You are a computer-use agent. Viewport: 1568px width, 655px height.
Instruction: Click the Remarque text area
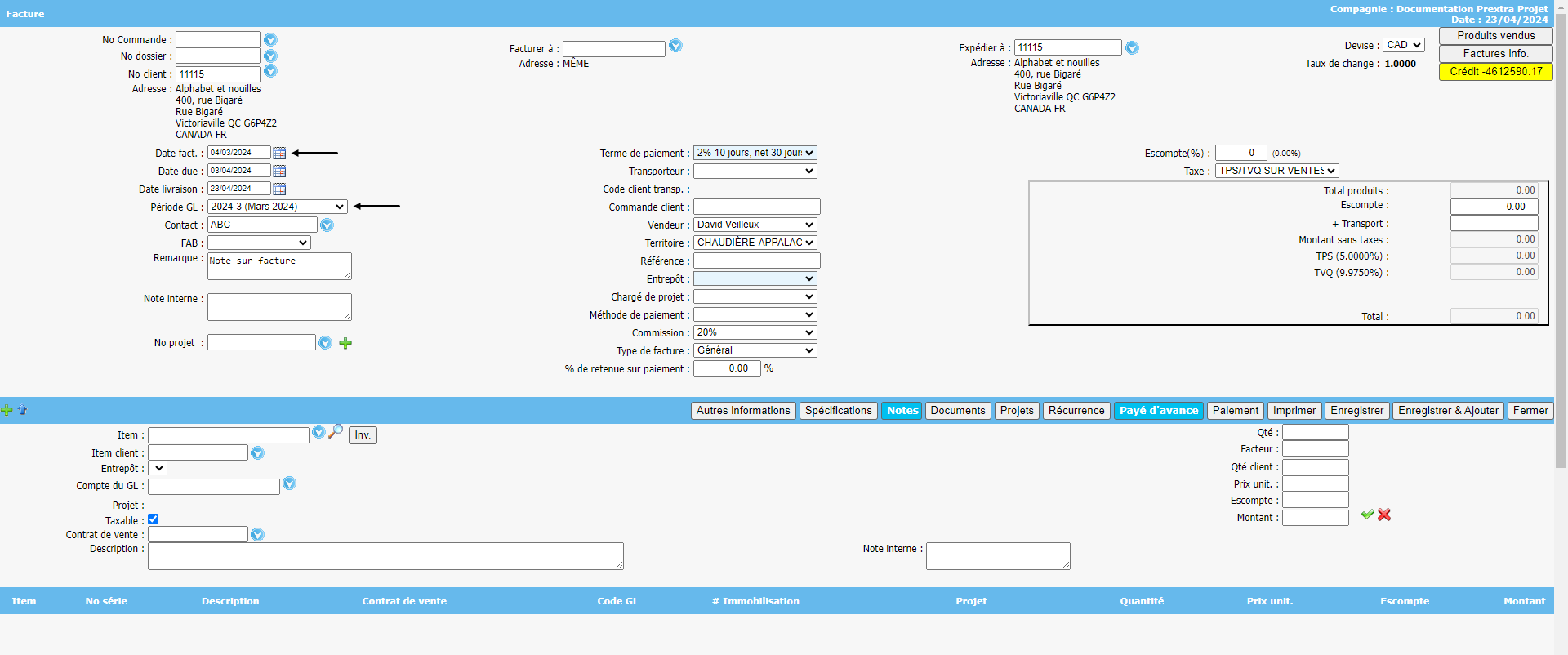point(278,266)
